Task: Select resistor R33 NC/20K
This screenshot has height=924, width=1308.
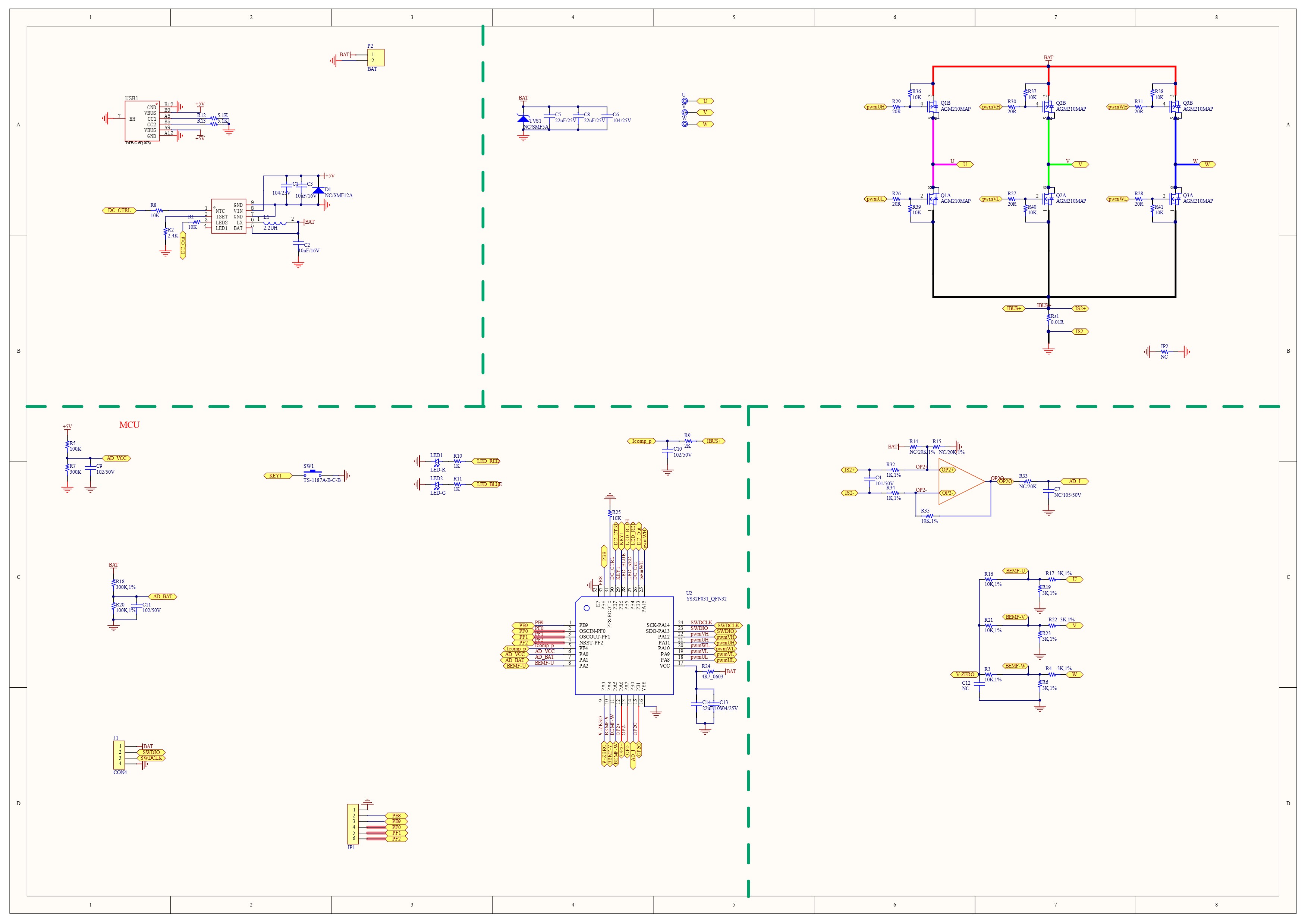Action: [1027, 482]
